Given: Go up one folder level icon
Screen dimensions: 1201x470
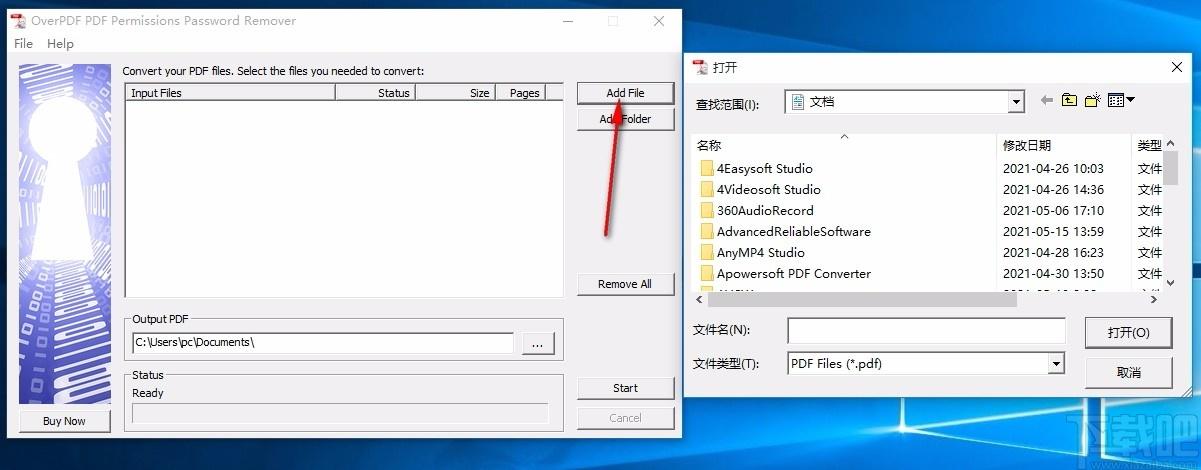Looking at the screenshot, I should pyautogui.click(x=1070, y=100).
